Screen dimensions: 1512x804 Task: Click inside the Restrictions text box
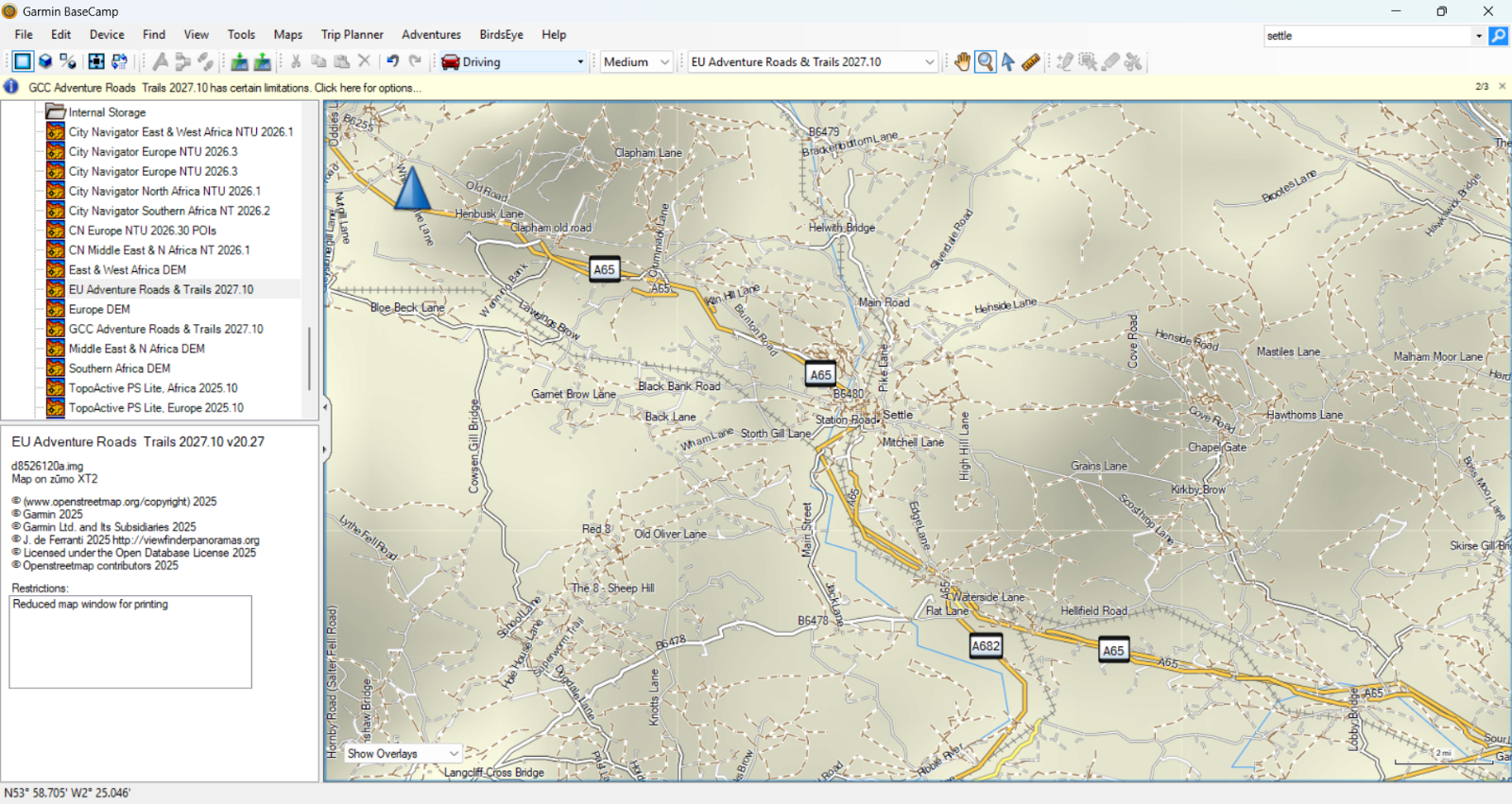[x=130, y=641]
